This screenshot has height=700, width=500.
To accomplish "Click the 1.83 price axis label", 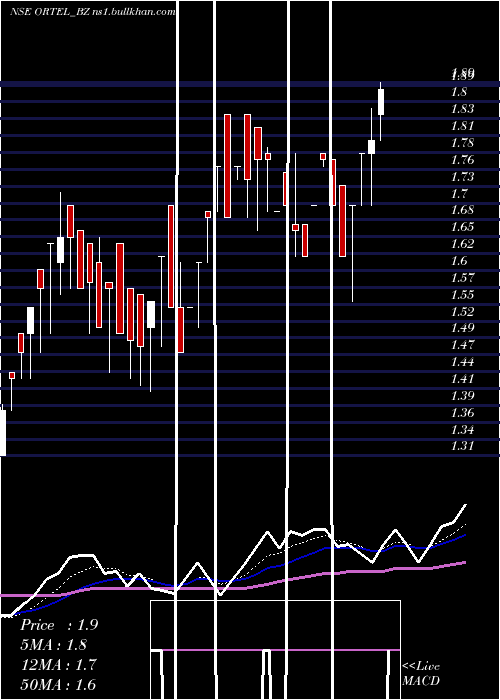I will click(x=462, y=109).
